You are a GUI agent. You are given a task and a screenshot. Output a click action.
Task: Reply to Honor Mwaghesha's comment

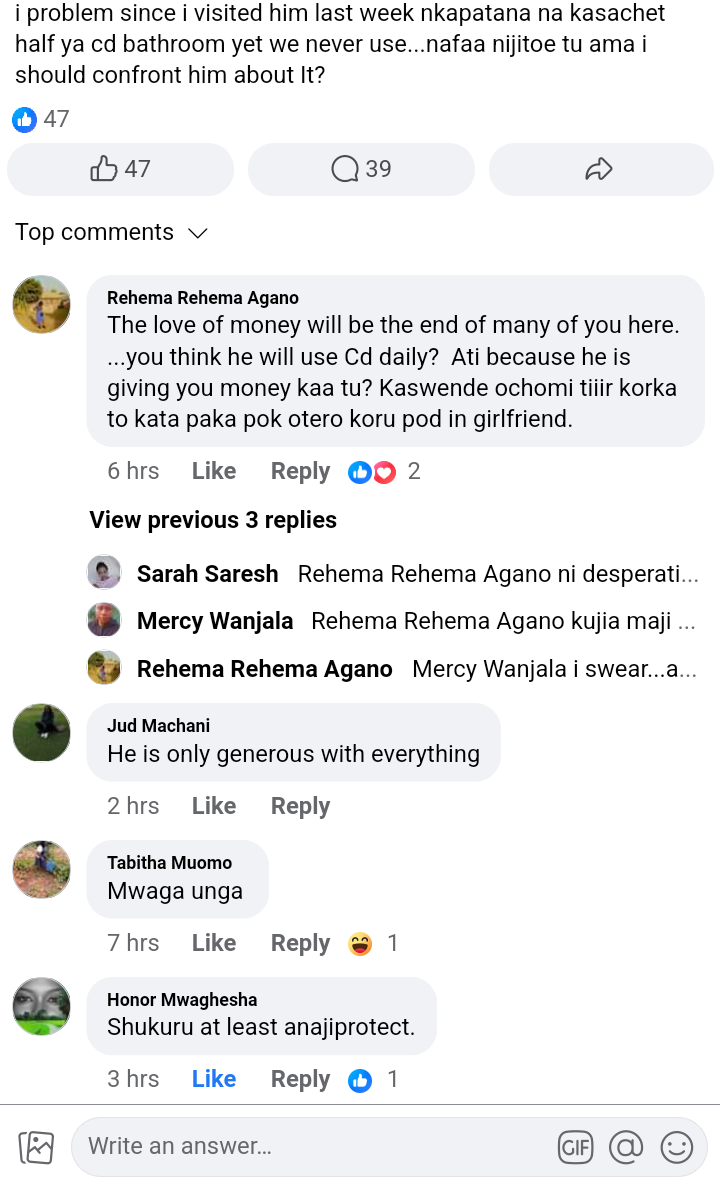(300, 1079)
